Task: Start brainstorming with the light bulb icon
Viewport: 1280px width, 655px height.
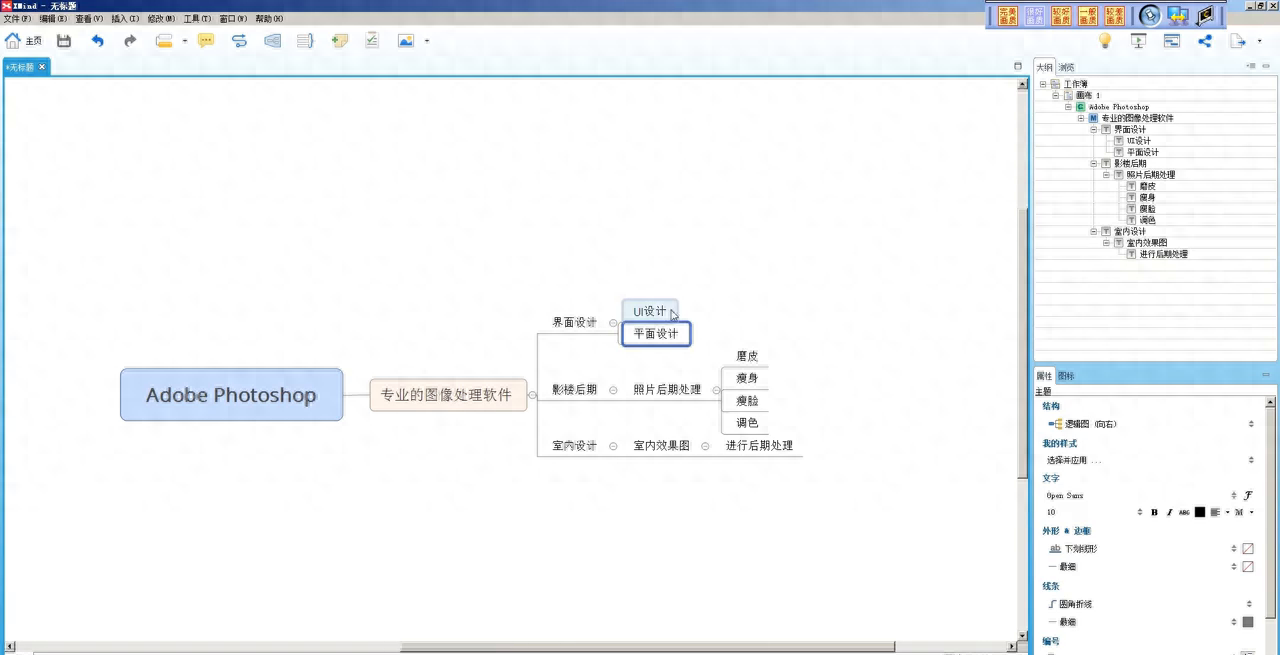Action: click(1105, 41)
